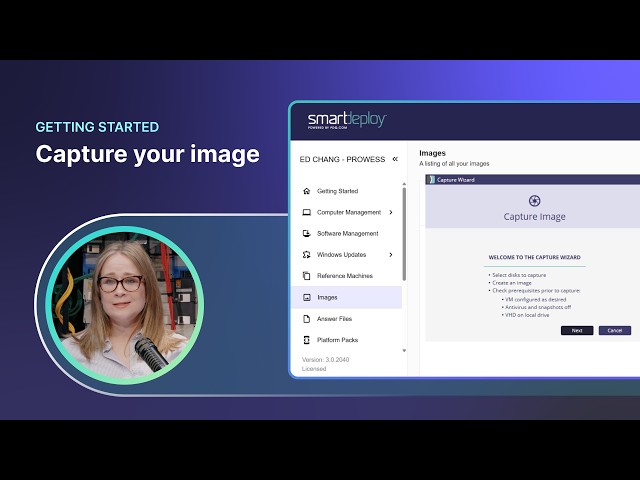Click the Cancel button in the wizard
Viewport: 640px width, 480px height.
[615, 331]
